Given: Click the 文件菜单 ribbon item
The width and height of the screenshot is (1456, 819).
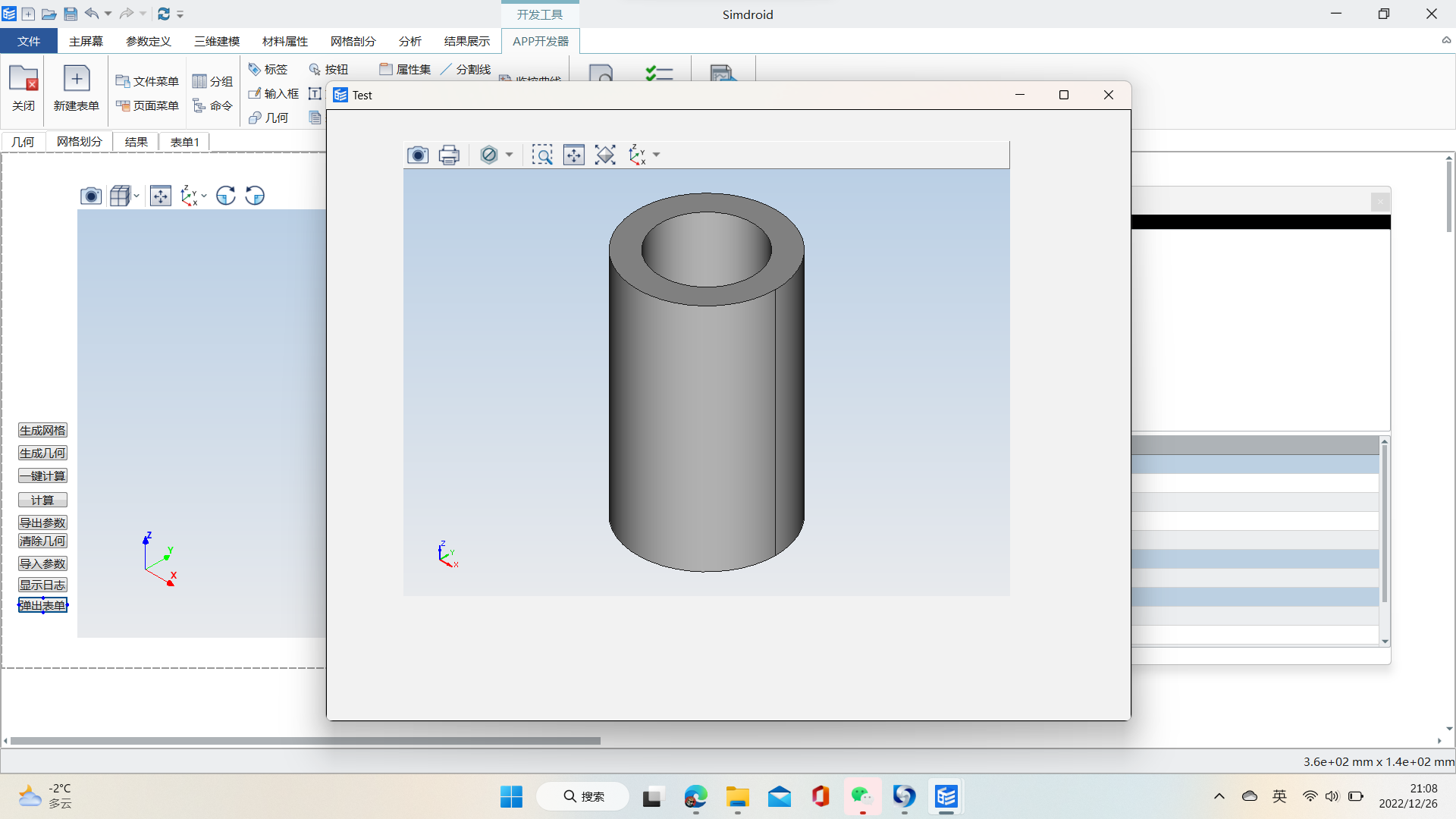Looking at the screenshot, I should [x=147, y=81].
